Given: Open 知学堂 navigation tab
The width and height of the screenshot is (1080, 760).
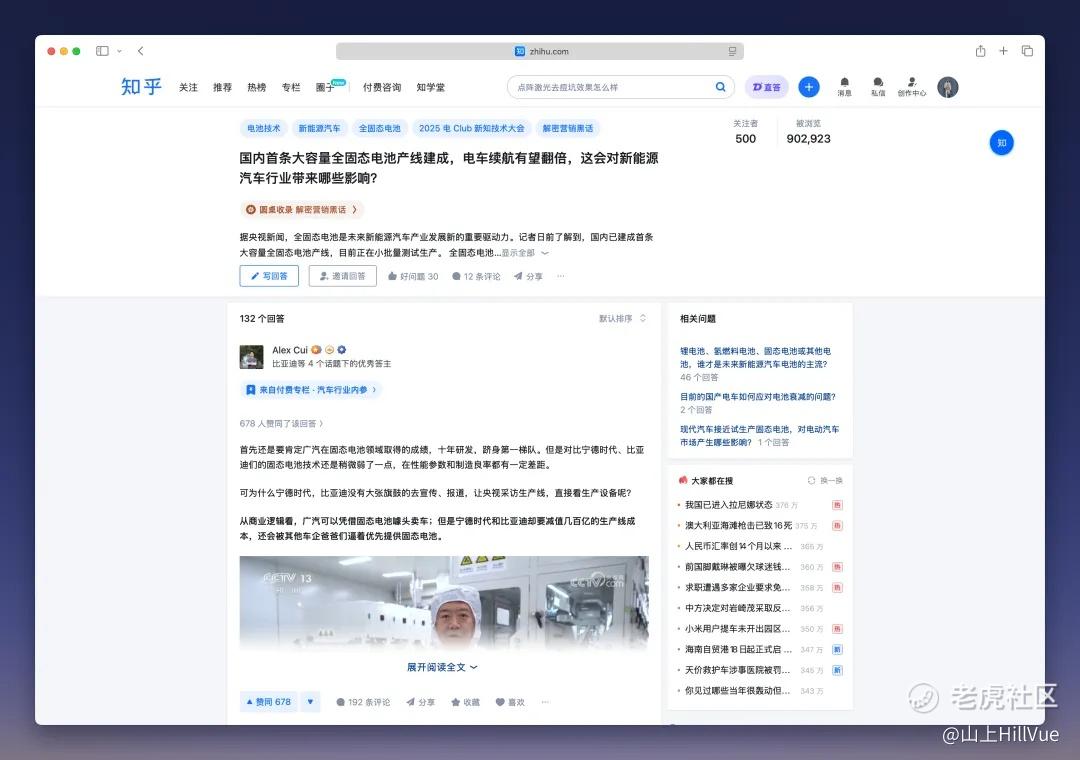Looking at the screenshot, I should (x=431, y=88).
